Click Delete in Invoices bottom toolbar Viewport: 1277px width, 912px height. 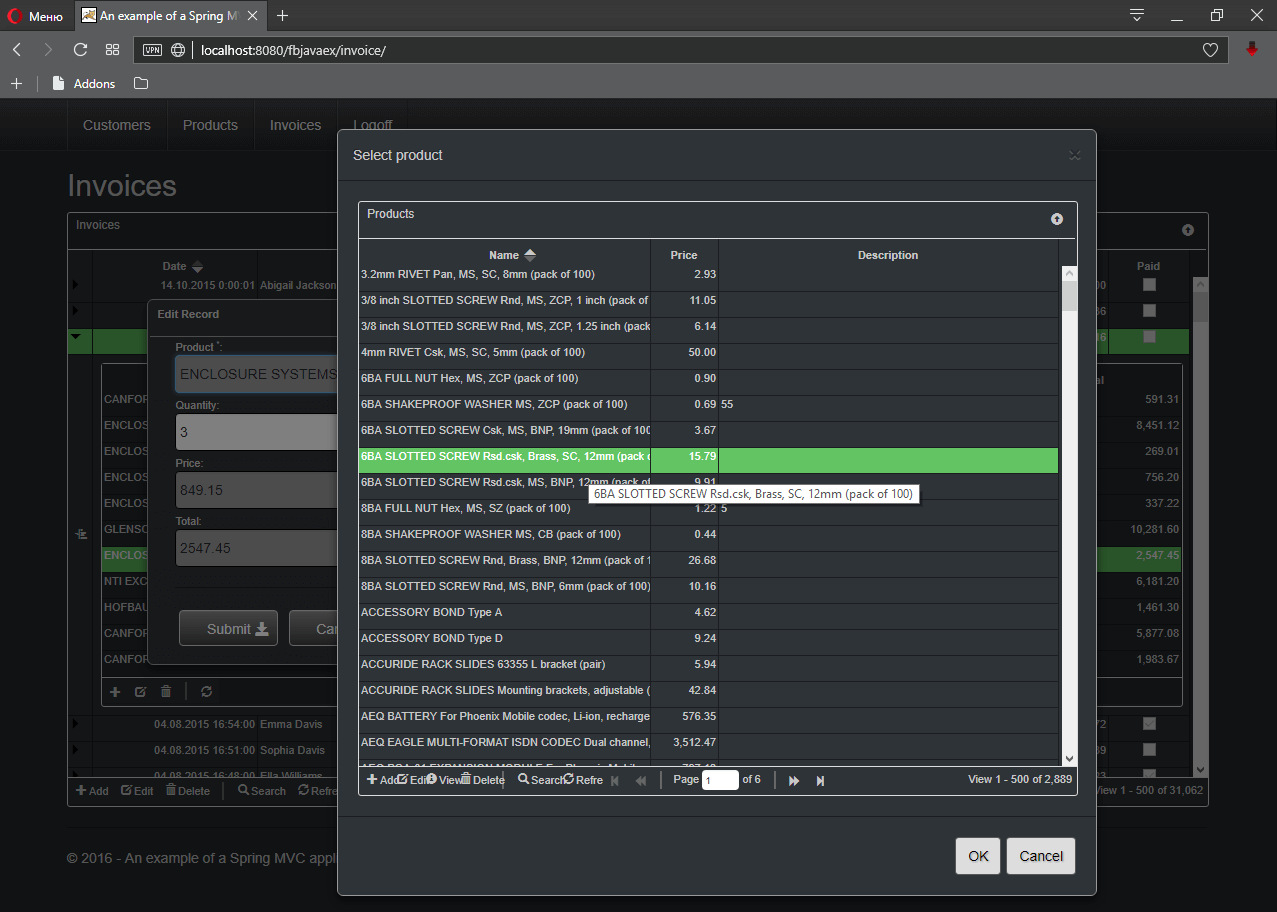coord(188,791)
